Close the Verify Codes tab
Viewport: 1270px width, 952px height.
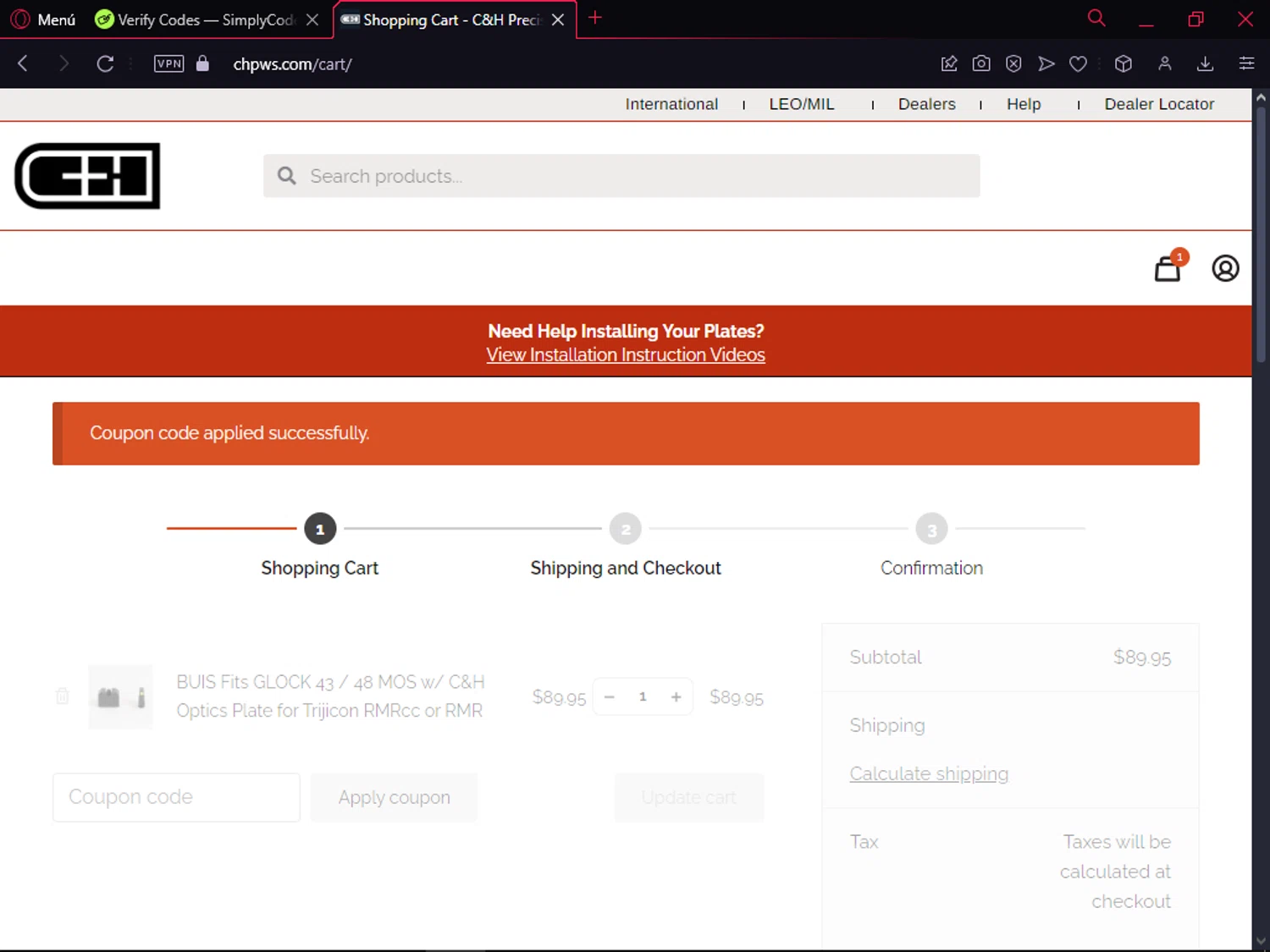(x=312, y=19)
